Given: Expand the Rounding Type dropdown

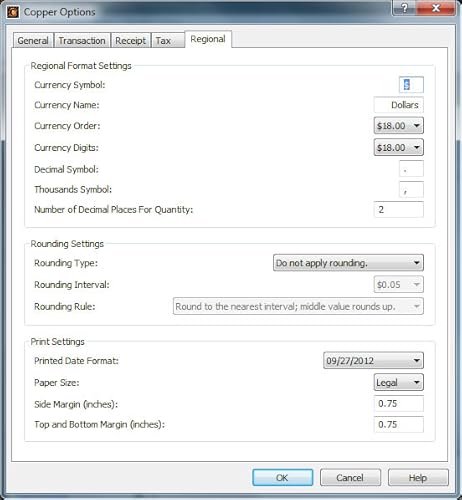Looking at the screenshot, I should 348,263.
